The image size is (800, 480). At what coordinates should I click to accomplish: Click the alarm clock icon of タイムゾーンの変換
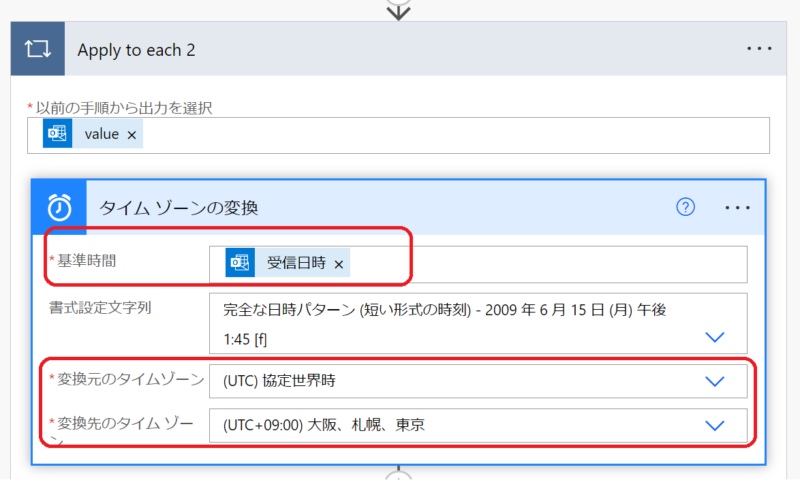click(60, 207)
